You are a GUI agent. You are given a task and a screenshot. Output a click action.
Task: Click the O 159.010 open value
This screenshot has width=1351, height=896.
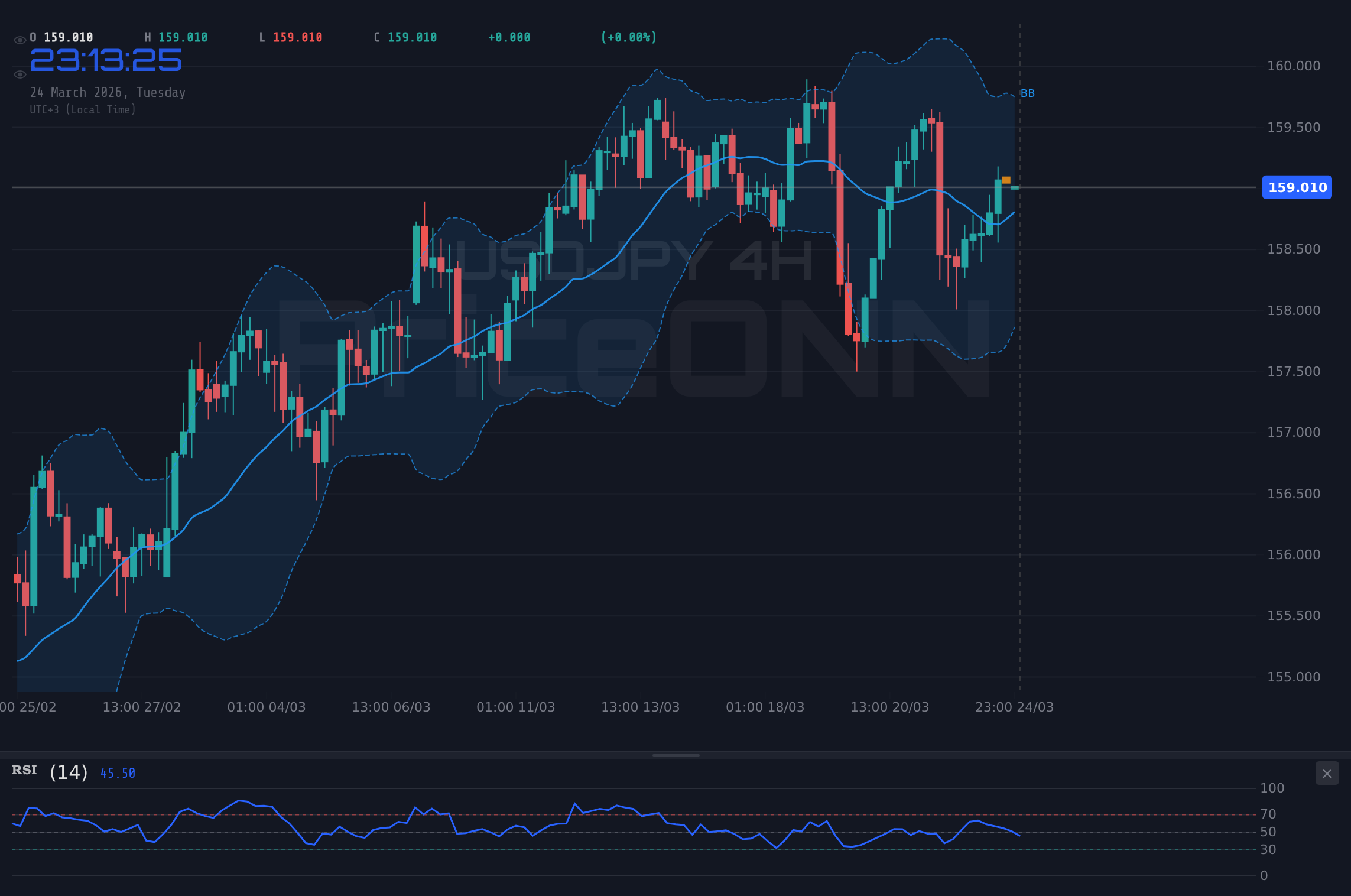point(62,37)
